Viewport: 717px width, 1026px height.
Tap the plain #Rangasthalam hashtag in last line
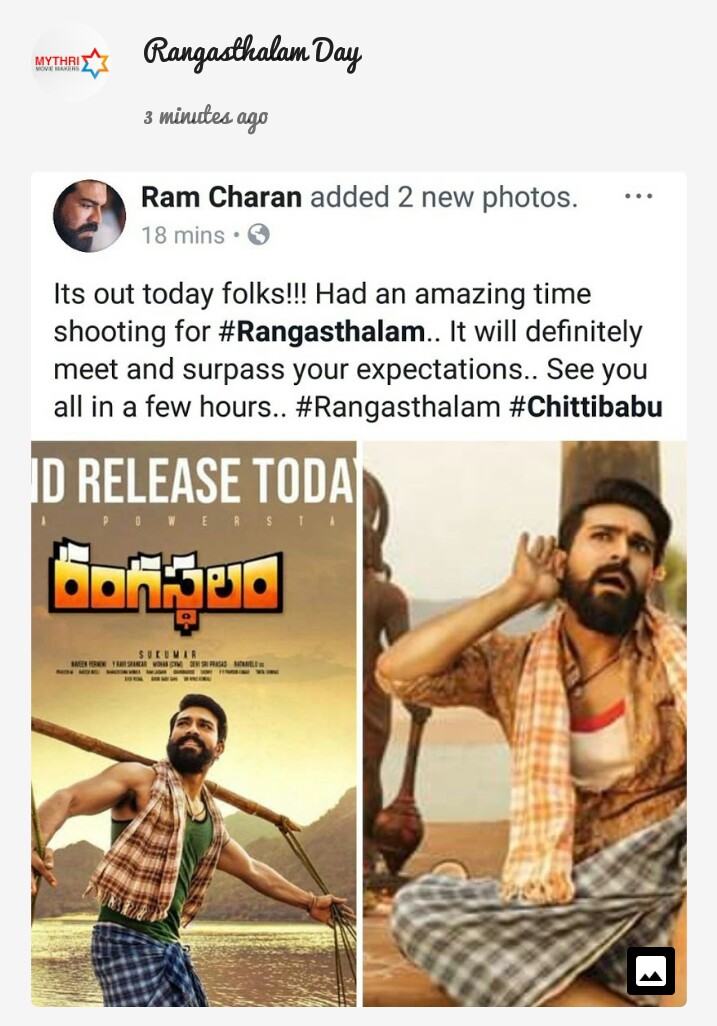(398, 407)
